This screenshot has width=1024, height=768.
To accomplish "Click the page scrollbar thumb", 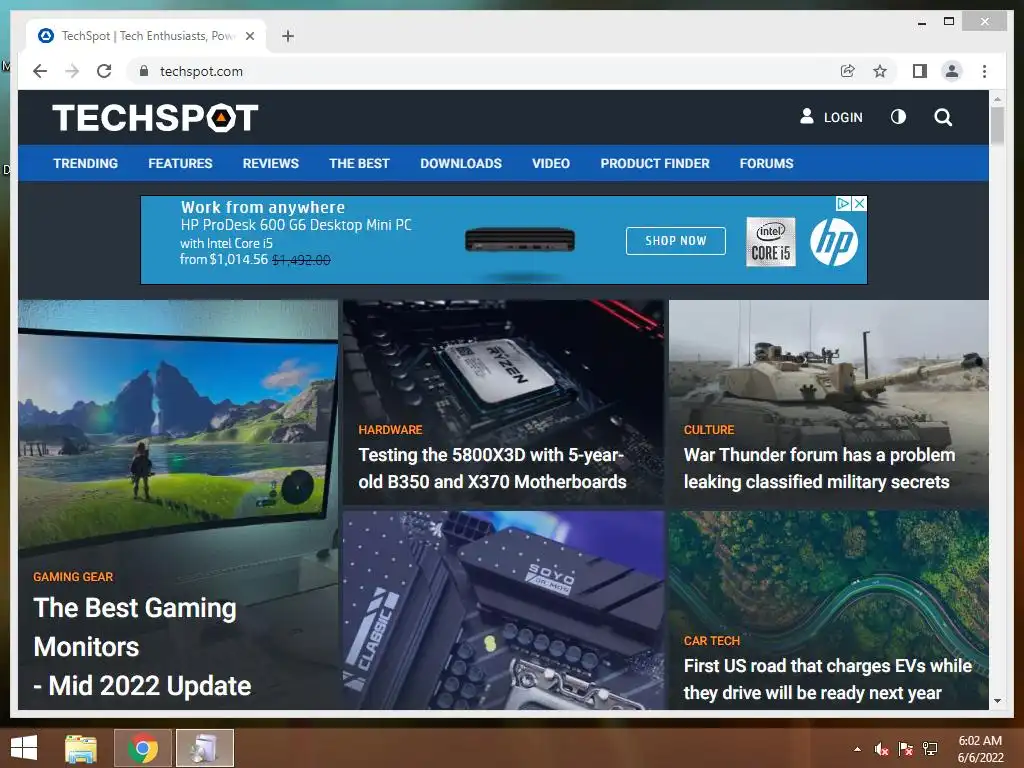I will click(x=997, y=125).
